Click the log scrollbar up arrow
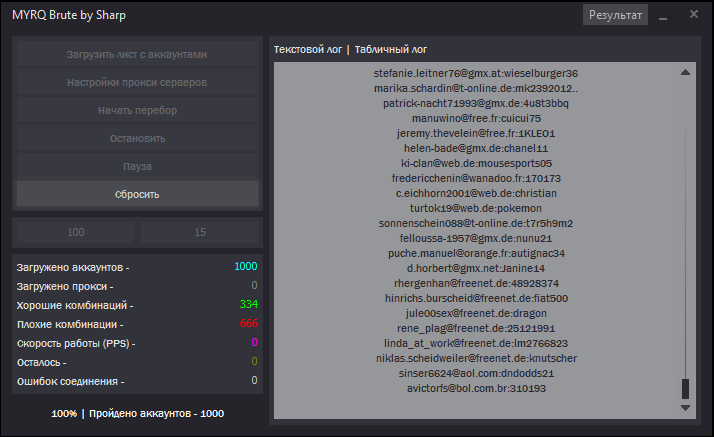This screenshot has width=714, height=437. [685, 72]
